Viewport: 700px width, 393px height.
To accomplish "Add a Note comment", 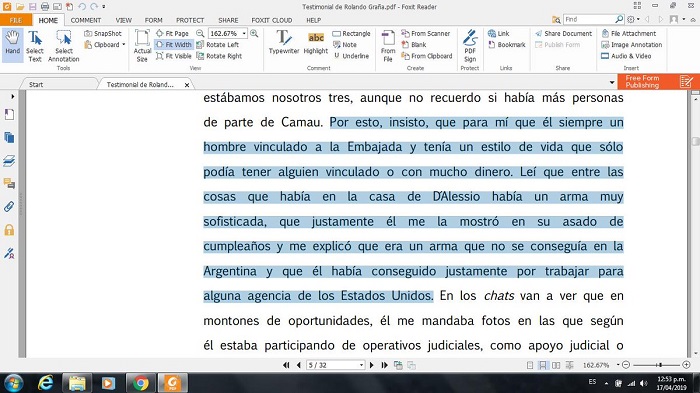I will (345, 45).
